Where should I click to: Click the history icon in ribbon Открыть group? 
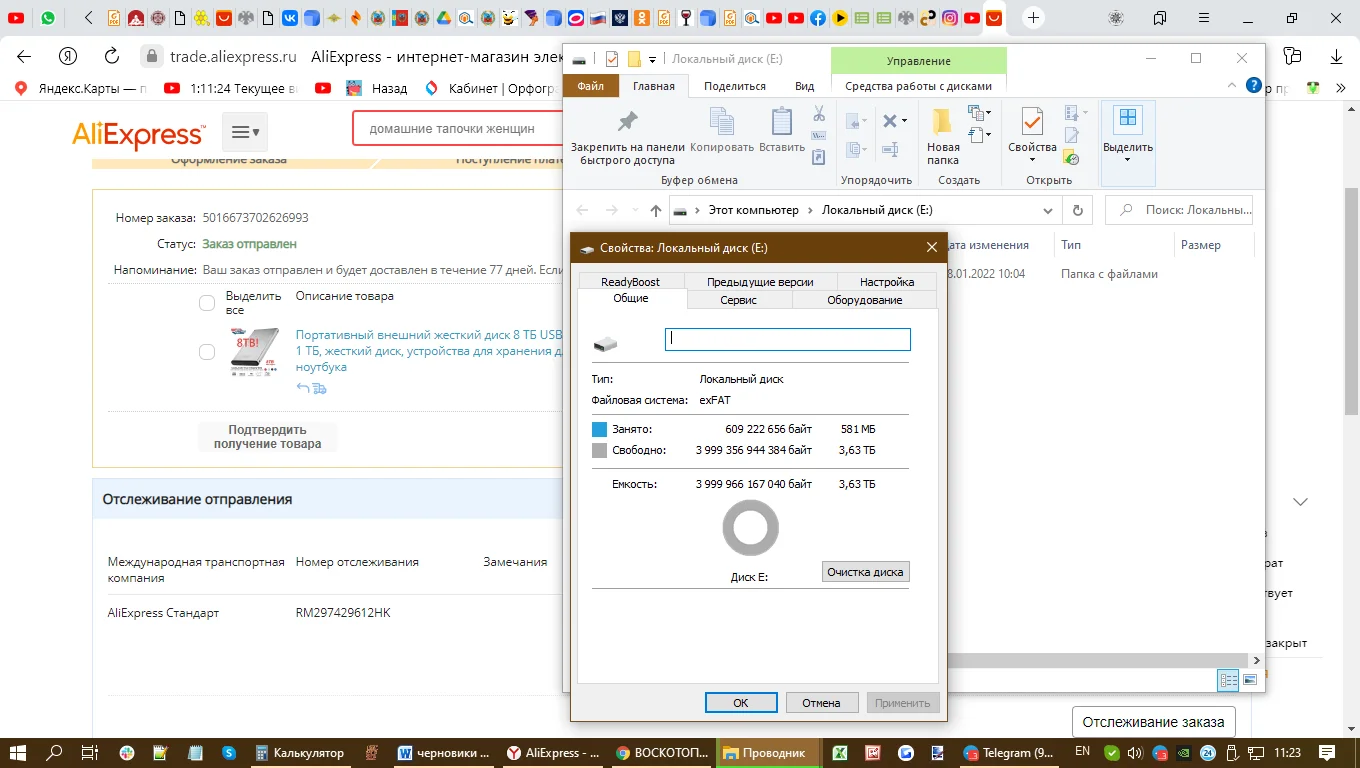coord(1071,157)
